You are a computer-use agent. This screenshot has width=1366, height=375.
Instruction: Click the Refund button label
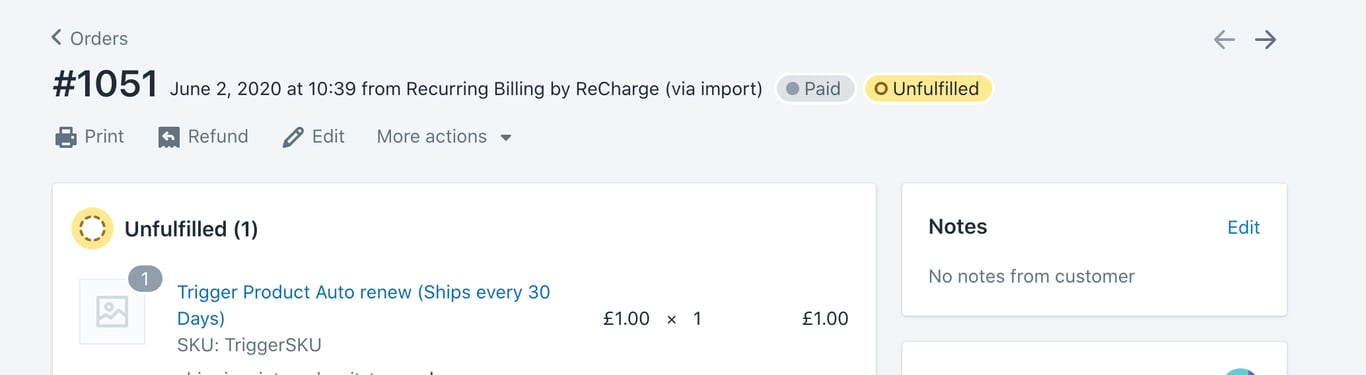click(218, 137)
